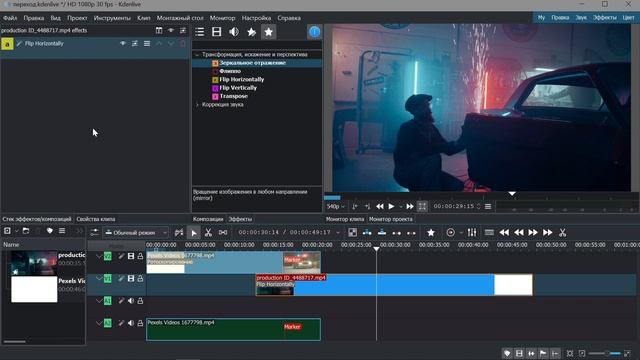
Task: Collapse track A2 with chevron
Action: 98,323
